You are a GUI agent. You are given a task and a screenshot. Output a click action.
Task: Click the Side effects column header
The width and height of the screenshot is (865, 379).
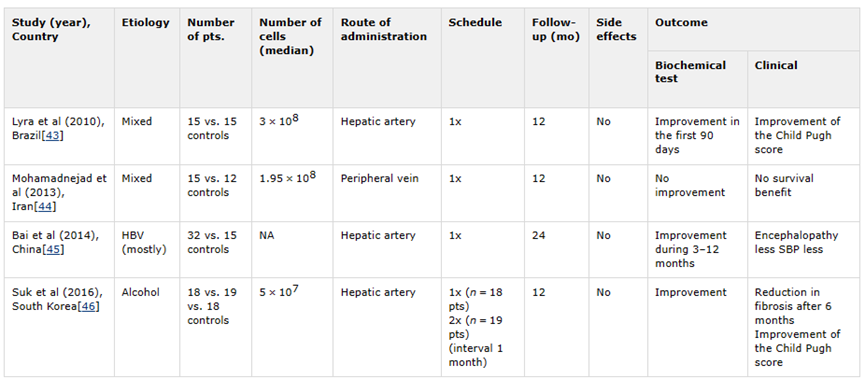(x=616, y=30)
